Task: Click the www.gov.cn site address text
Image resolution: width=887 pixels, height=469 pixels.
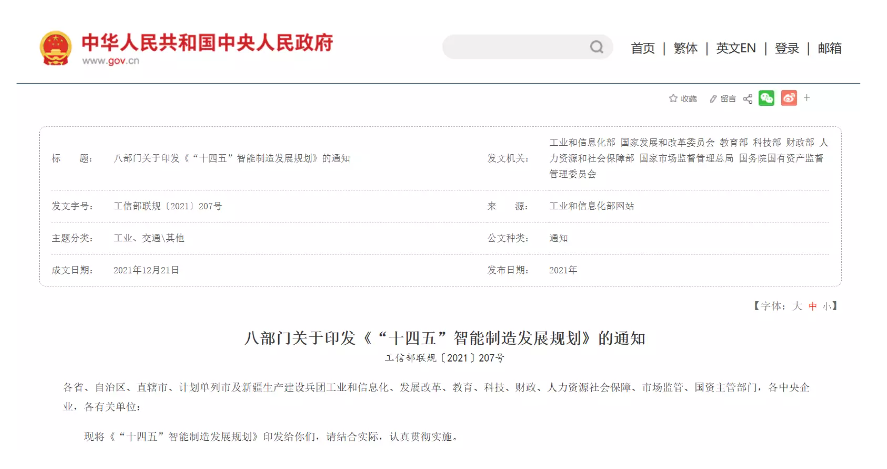Action: click(x=110, y=61)
